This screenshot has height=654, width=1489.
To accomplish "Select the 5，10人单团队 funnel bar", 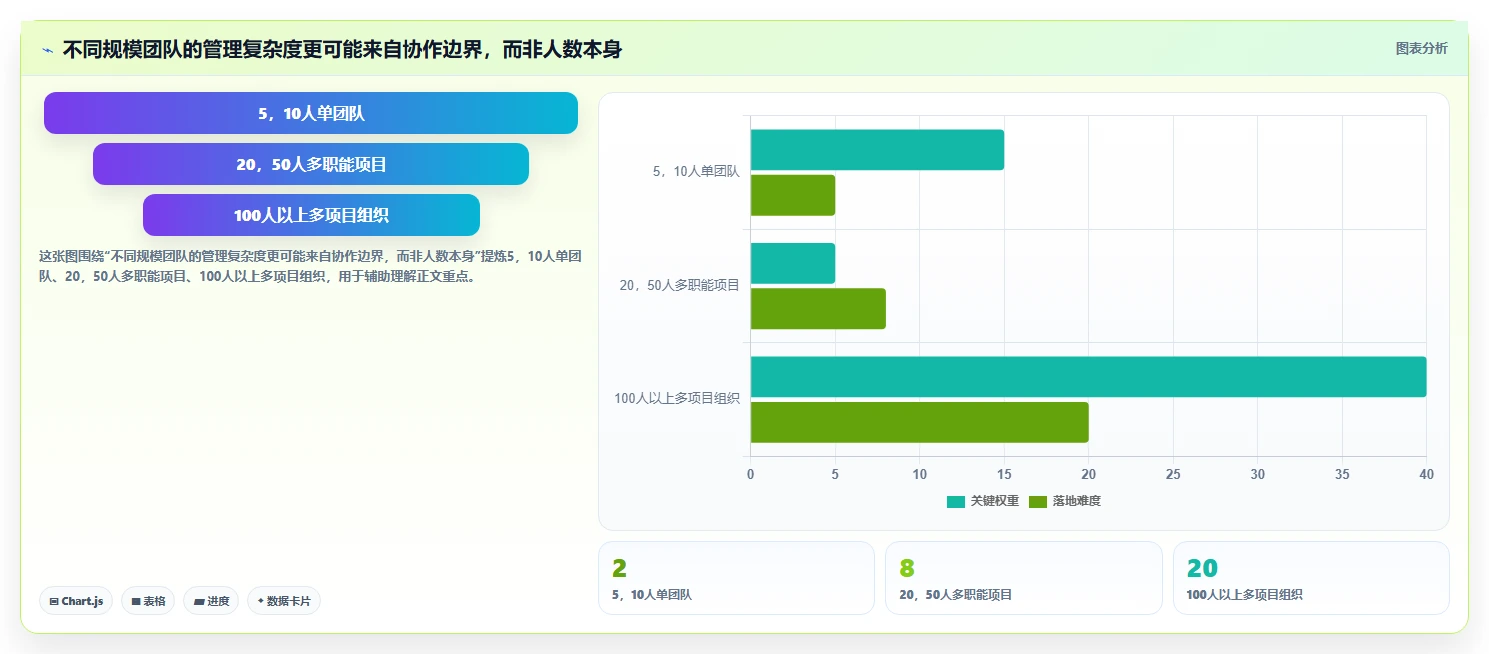I will 311,113.
